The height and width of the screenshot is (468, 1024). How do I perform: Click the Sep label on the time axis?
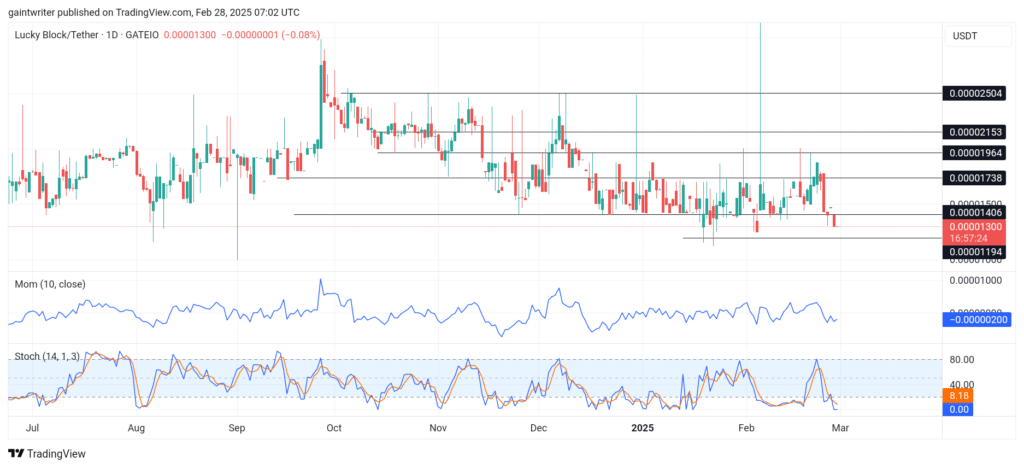[237, 429]
